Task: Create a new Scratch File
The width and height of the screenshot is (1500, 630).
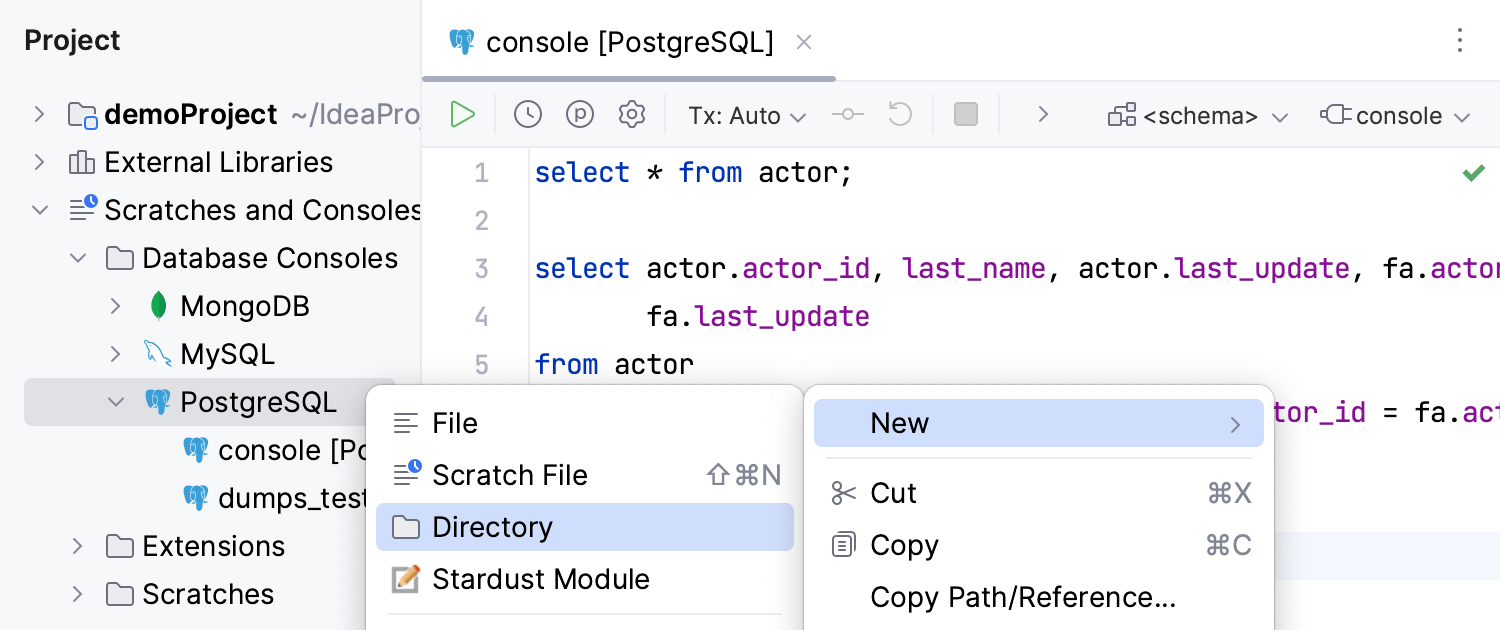Action: coord(585,475)
